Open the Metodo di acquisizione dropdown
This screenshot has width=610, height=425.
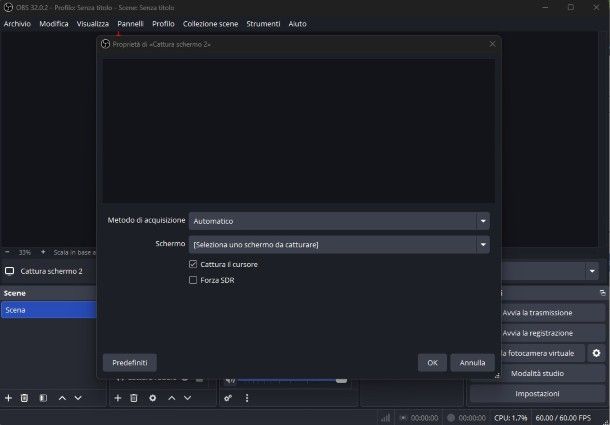[x=339, y=221]
